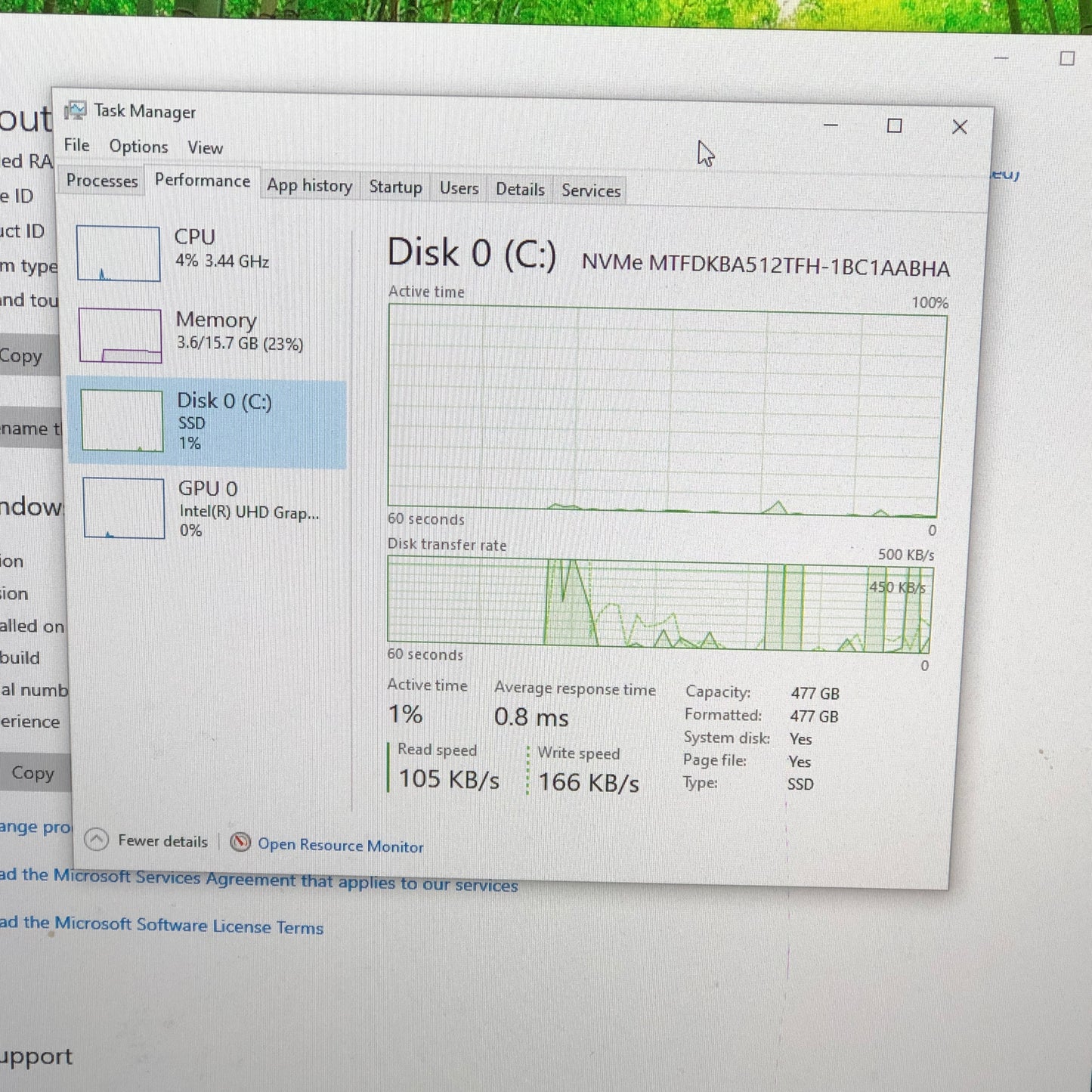Click the Memory 3.6/15.7 GB (23%) text
1092x1092 pixels.
(x=240, y=331)
